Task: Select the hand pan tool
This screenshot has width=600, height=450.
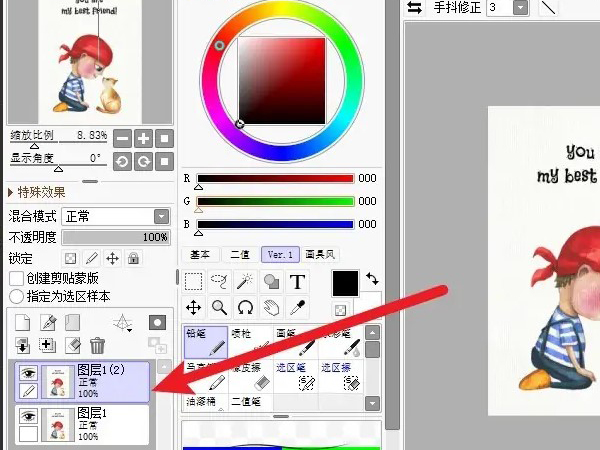Action: pos(271,308)
